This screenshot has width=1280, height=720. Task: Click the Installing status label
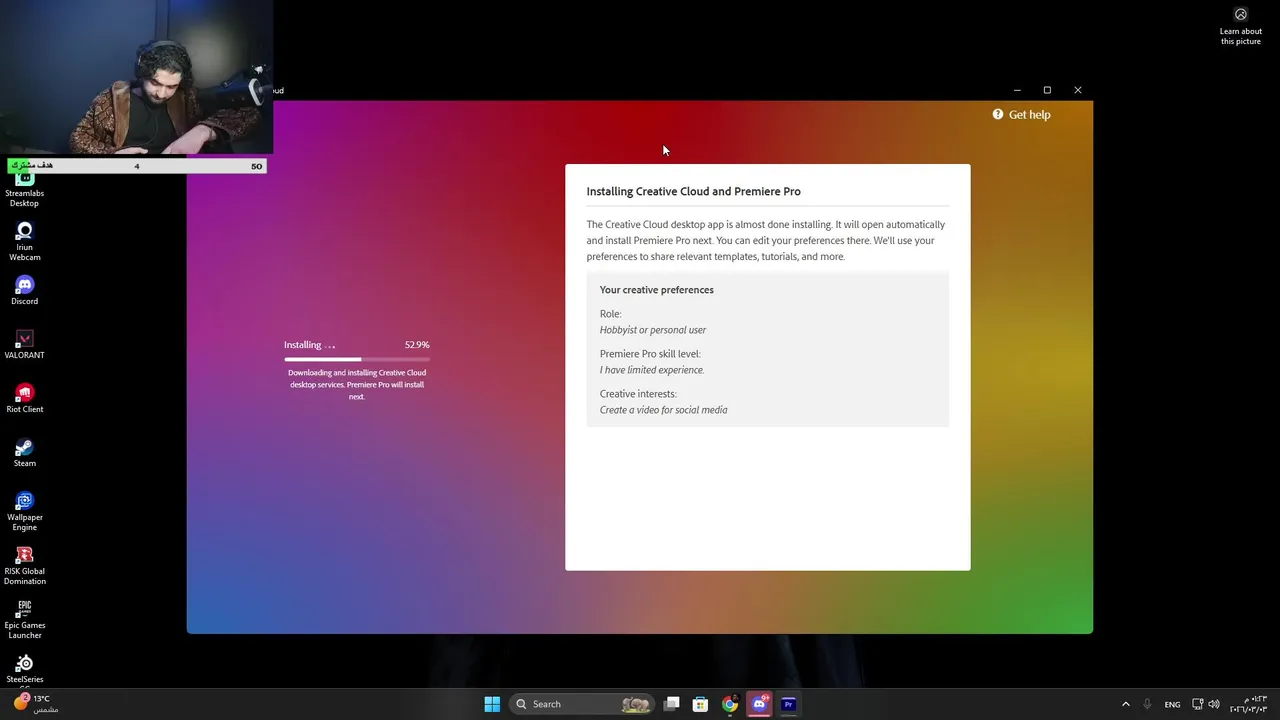309,345
